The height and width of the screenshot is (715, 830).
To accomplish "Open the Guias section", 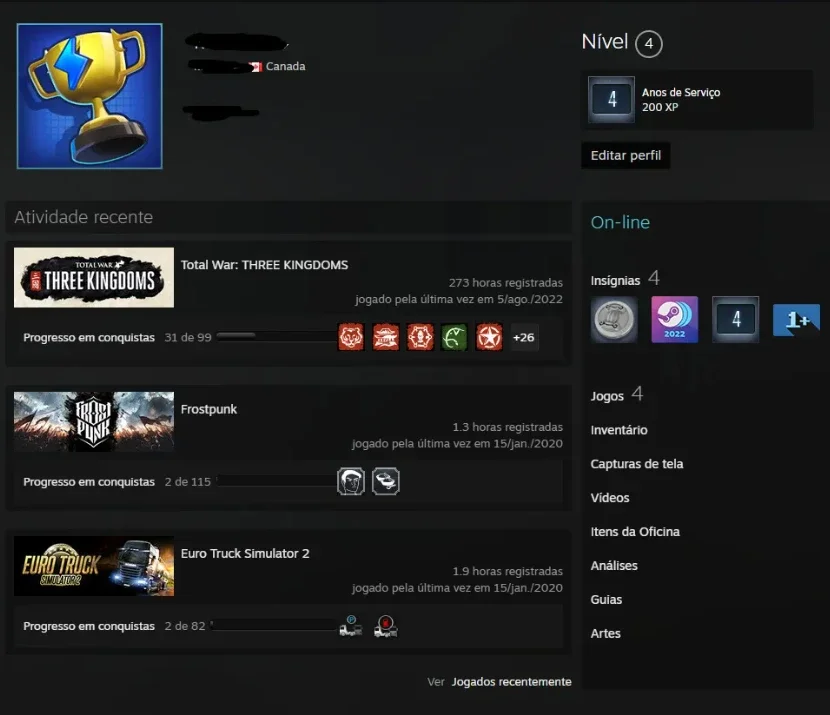I will click(606, 600).
